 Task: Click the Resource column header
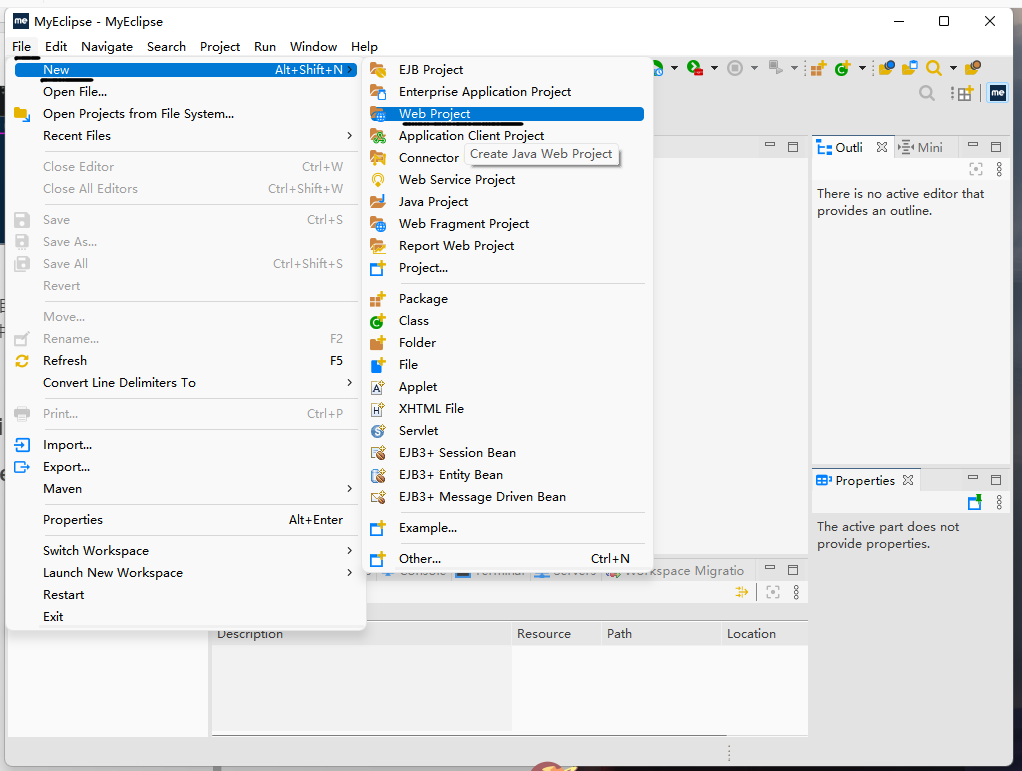point(556,633)
